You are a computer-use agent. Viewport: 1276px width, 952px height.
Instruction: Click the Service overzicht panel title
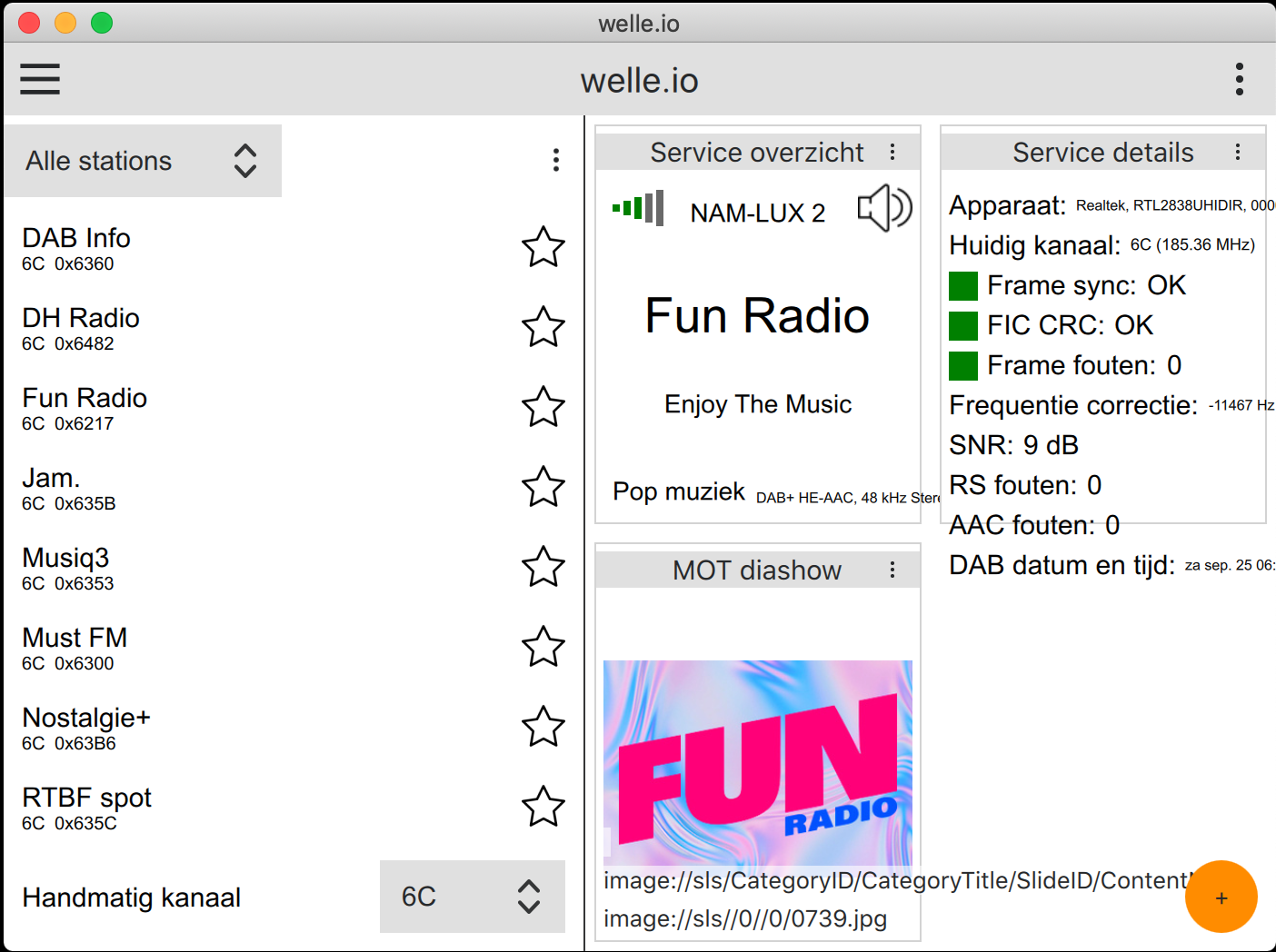757,152
